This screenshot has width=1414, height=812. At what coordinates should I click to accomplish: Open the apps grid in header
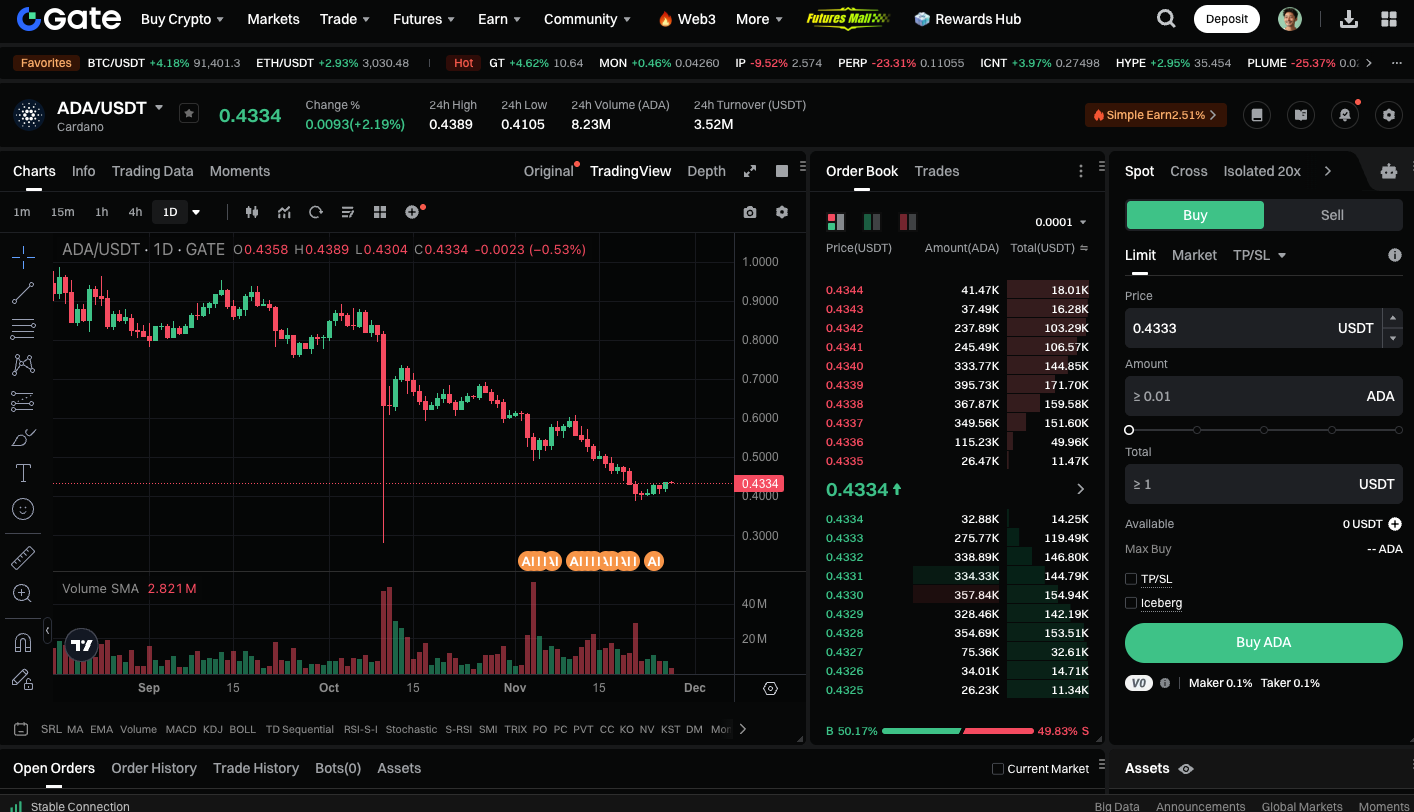1389,19
